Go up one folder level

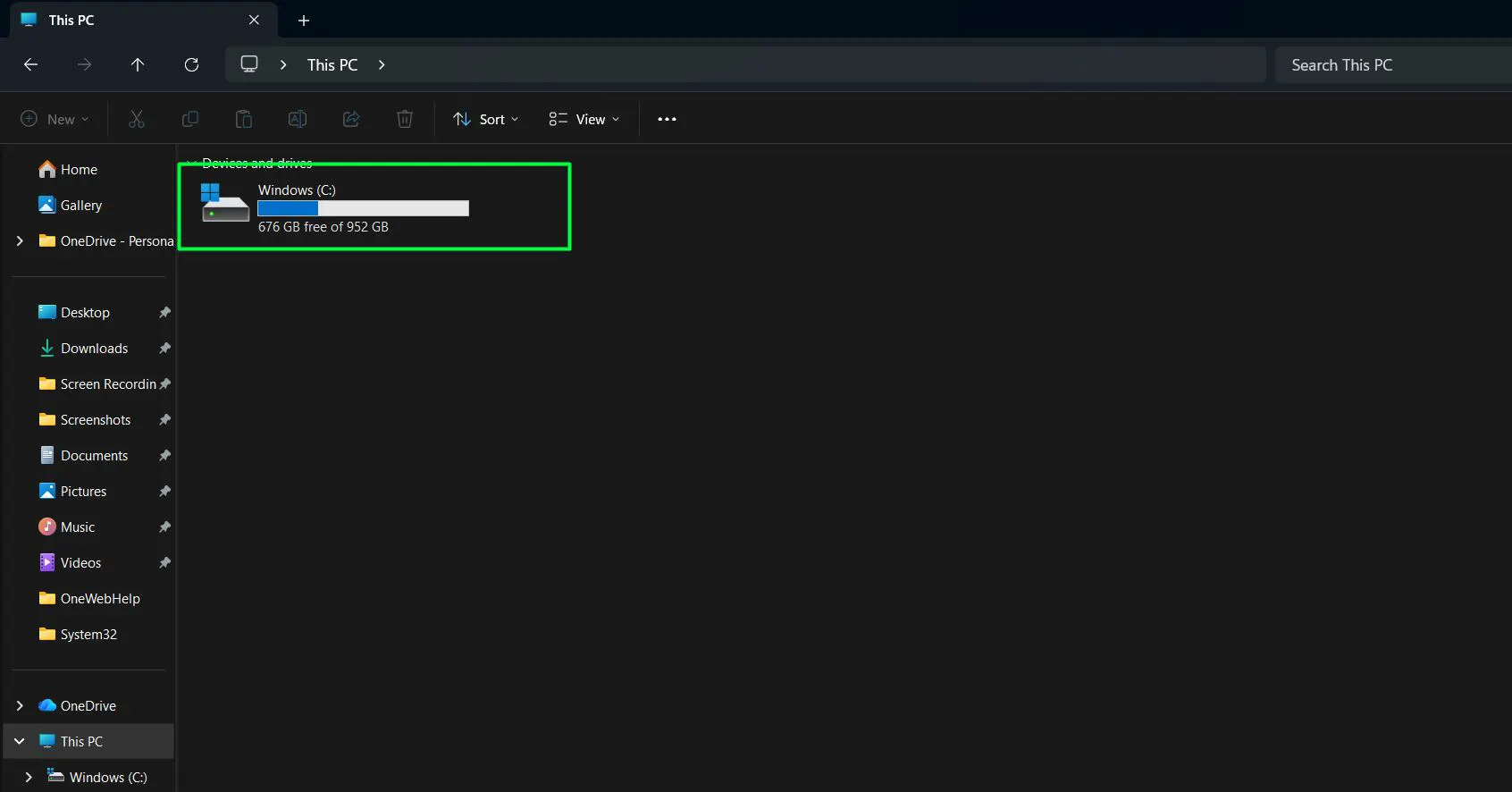pyautogui.click(x=138, y=64)
